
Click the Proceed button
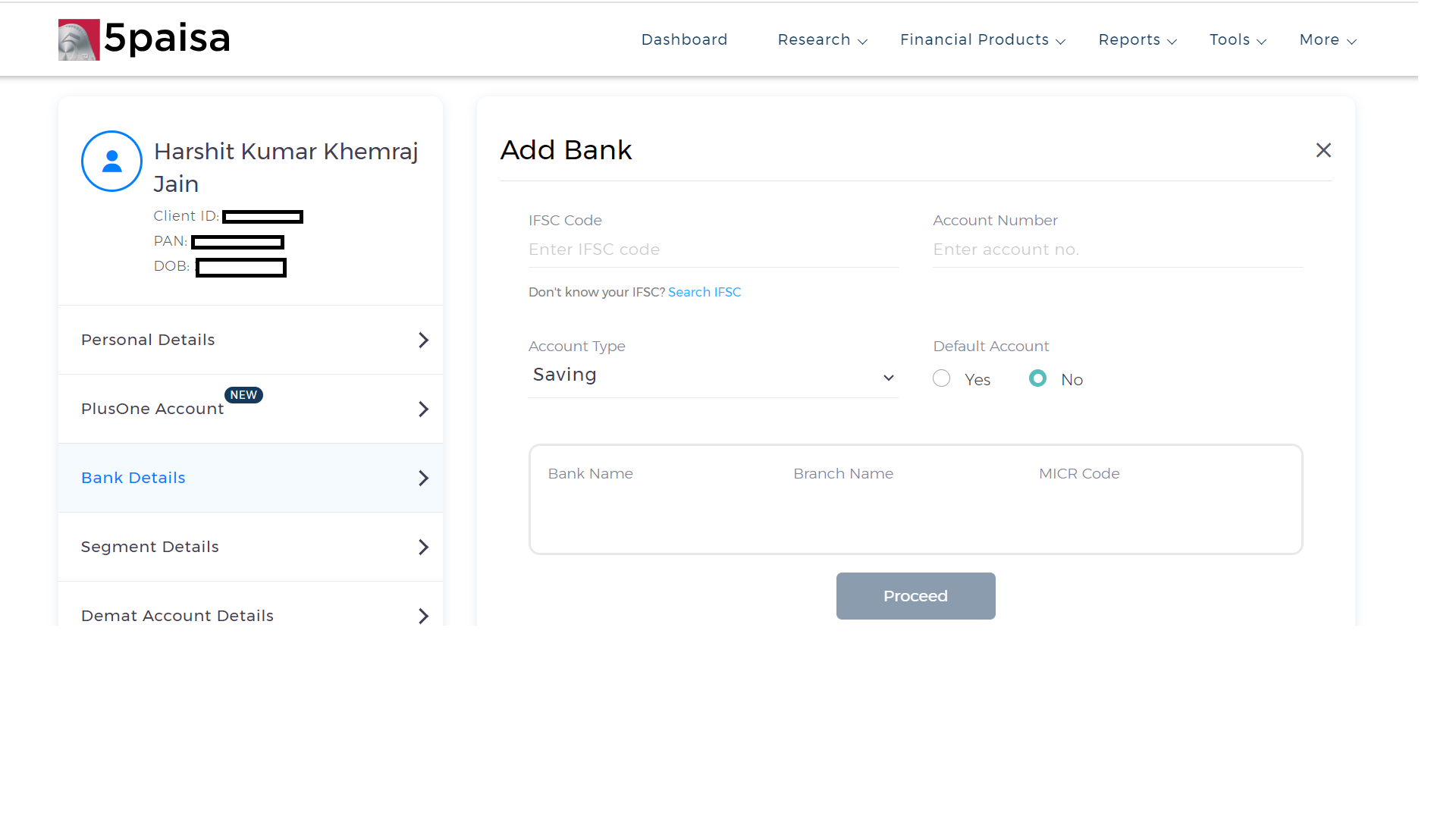[x=915, y=596]
